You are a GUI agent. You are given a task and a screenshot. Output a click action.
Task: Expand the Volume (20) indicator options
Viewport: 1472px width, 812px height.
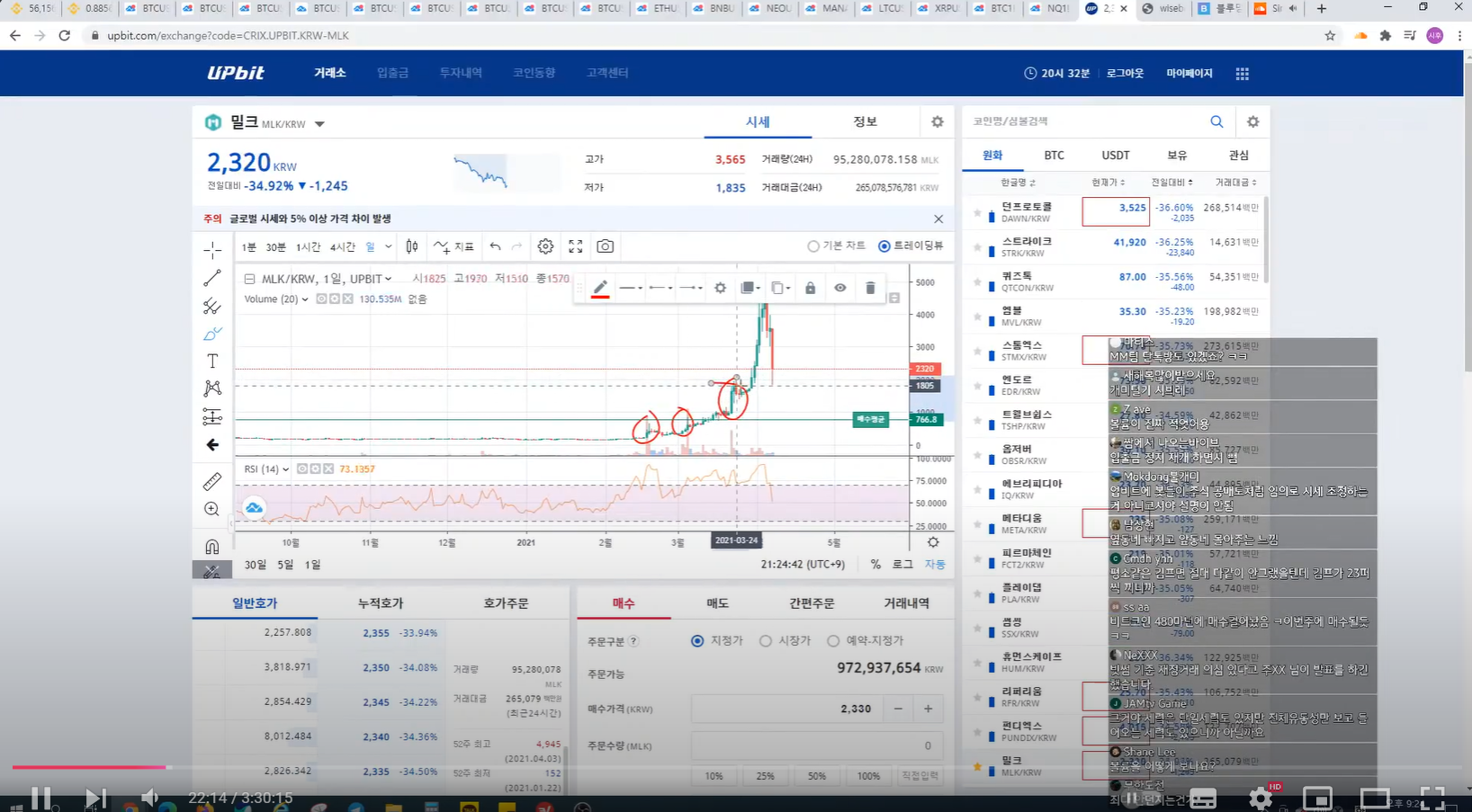(305, 299)
